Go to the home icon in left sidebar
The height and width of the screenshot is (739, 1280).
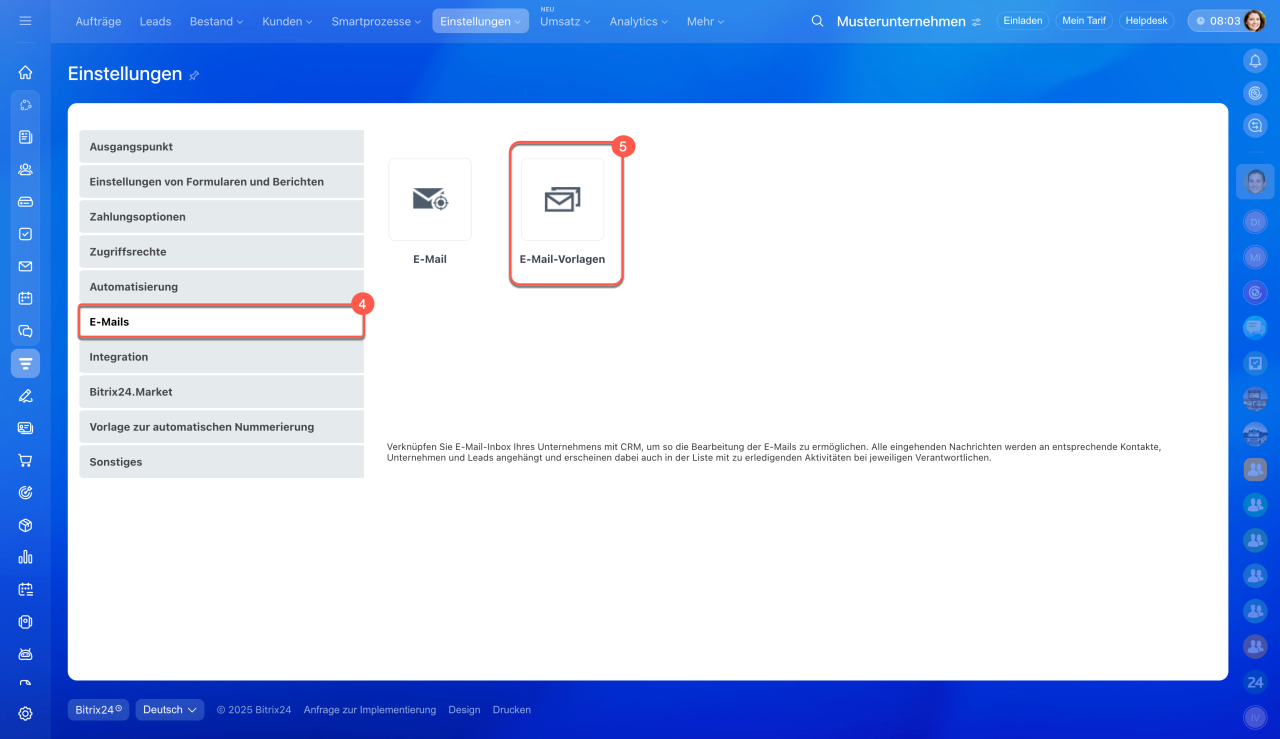(25, 72)
